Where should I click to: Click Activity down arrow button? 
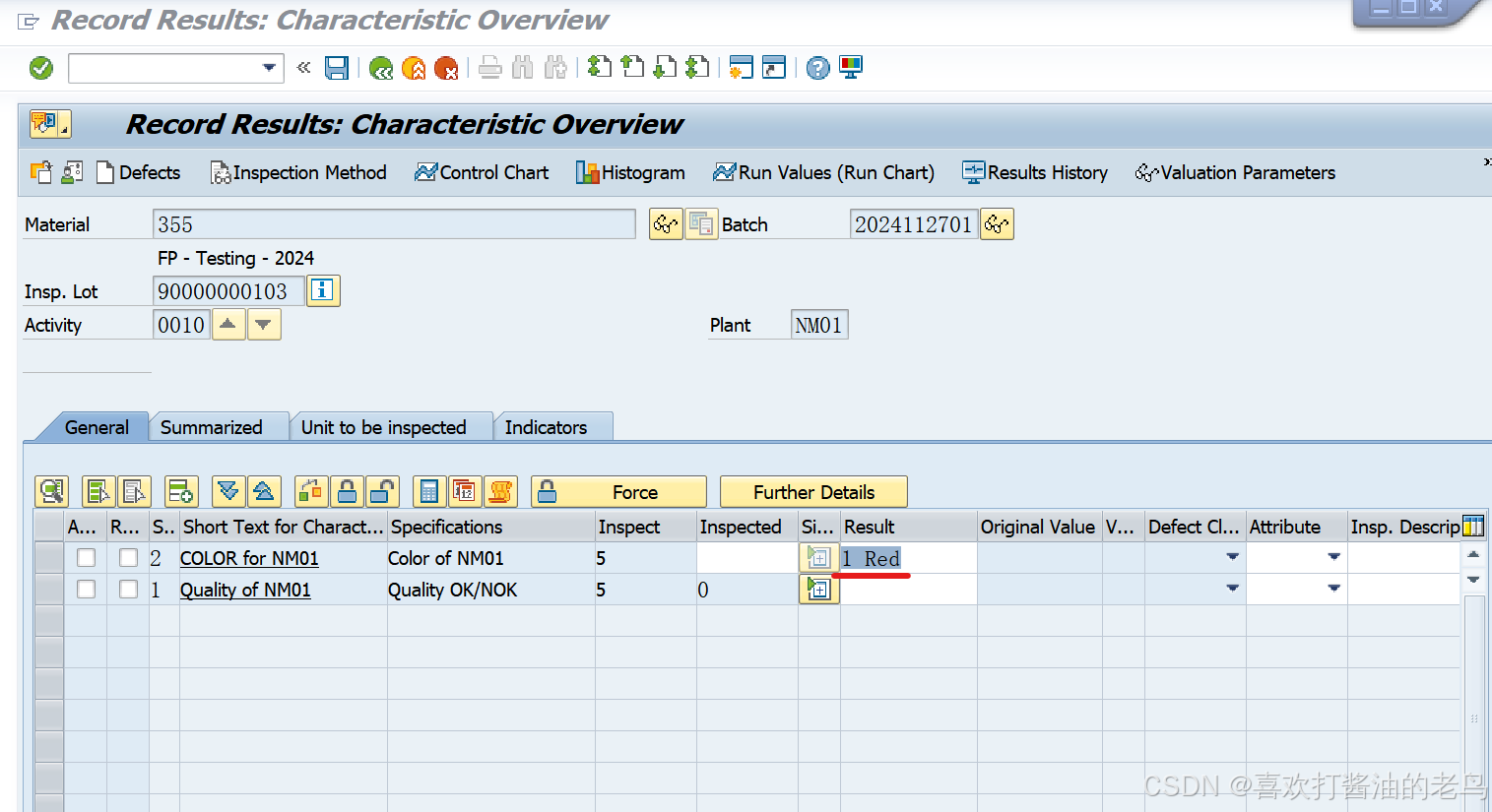[x=264, y=324]
